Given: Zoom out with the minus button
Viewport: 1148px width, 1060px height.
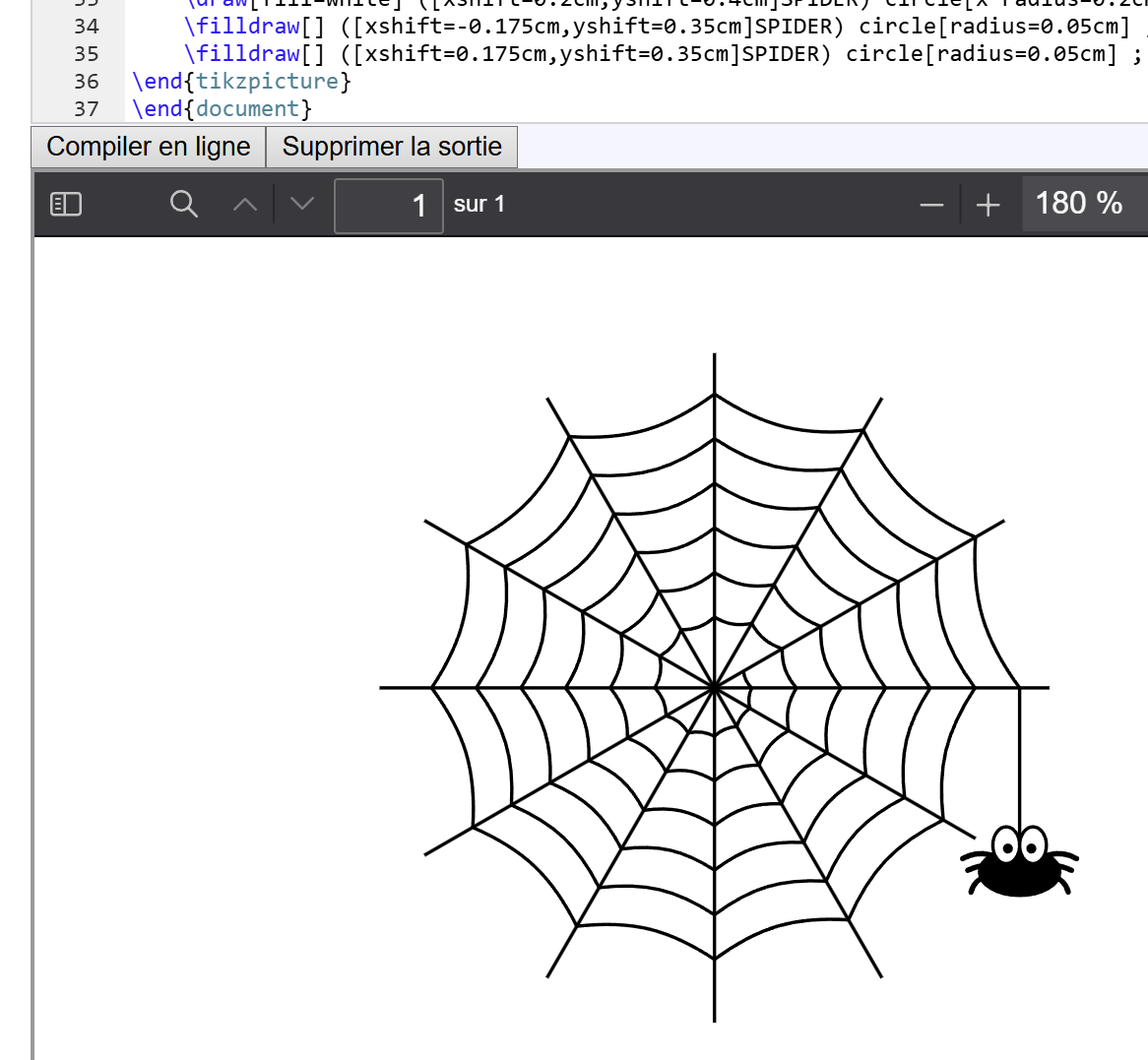Looking at the screenshot, I should coord(931,205).
